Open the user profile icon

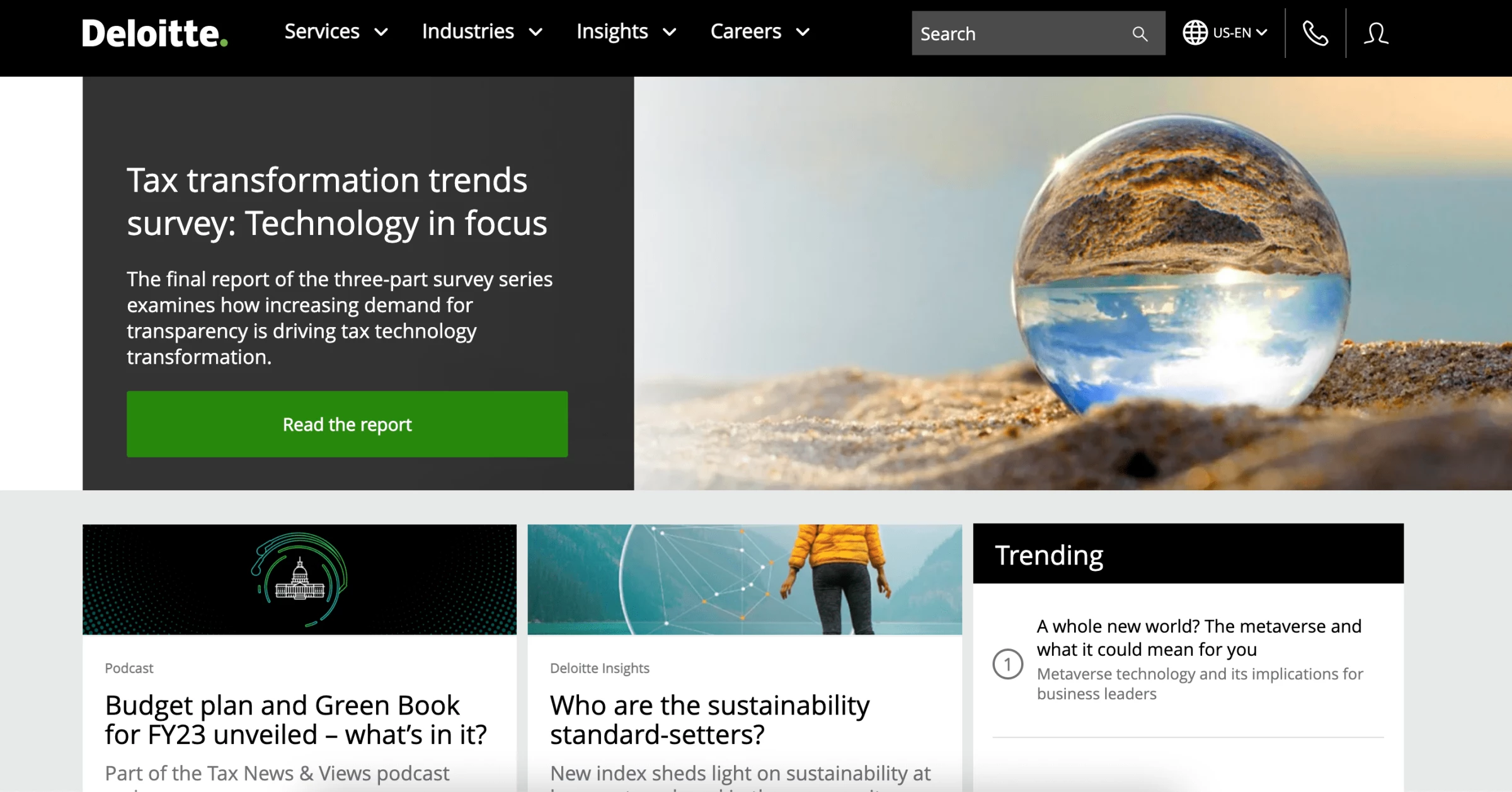[x=1376, y=33]
